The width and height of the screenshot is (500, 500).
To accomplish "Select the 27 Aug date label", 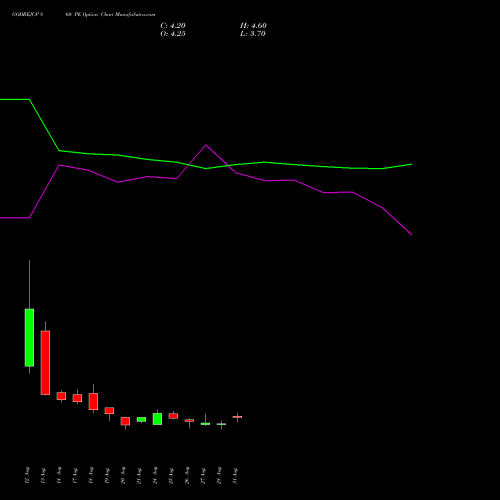I will (203, 475).
